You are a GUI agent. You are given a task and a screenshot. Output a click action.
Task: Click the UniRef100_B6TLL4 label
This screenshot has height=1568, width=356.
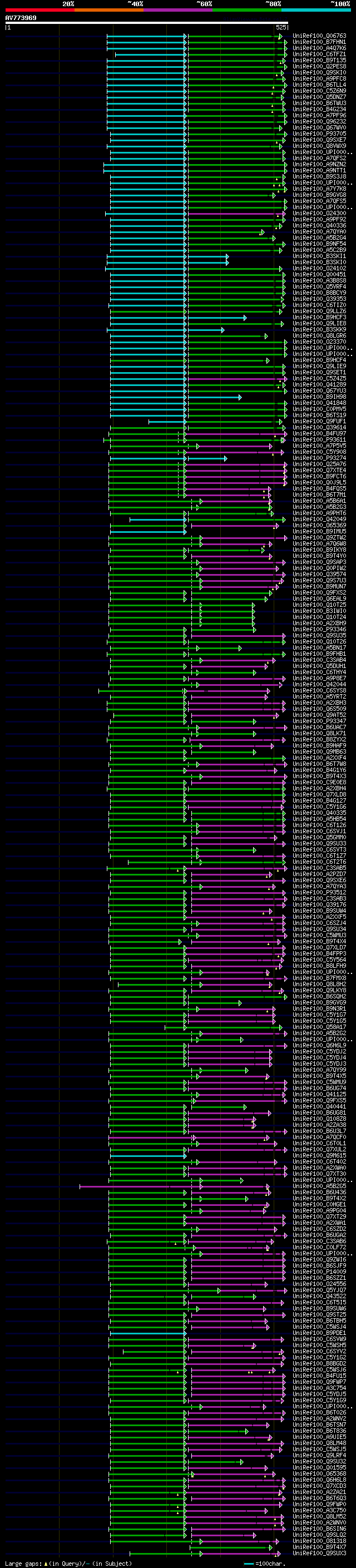coord(319,85)
